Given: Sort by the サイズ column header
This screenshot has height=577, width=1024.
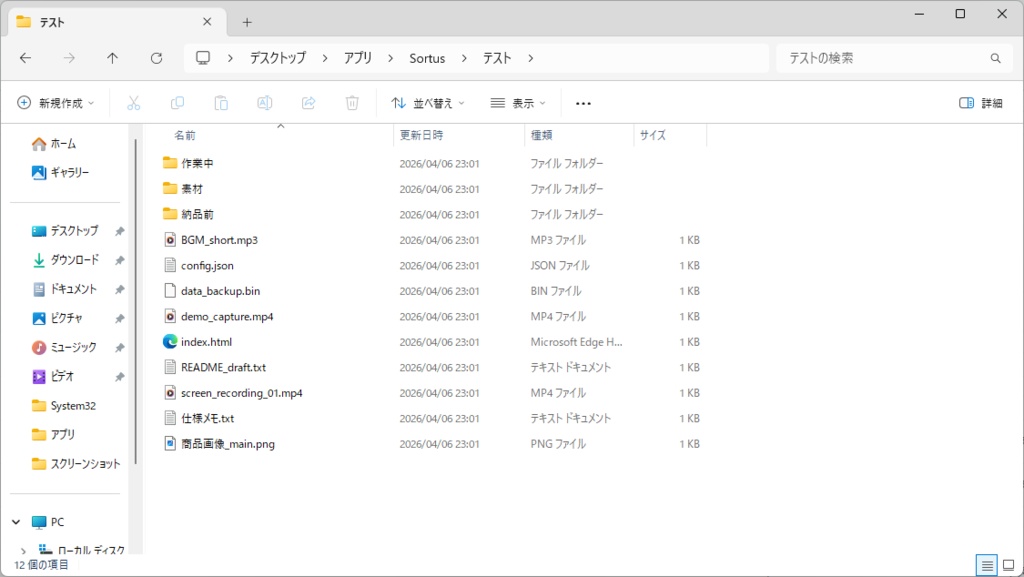Looking at the screenshot, I should click(x=670, y=135).
